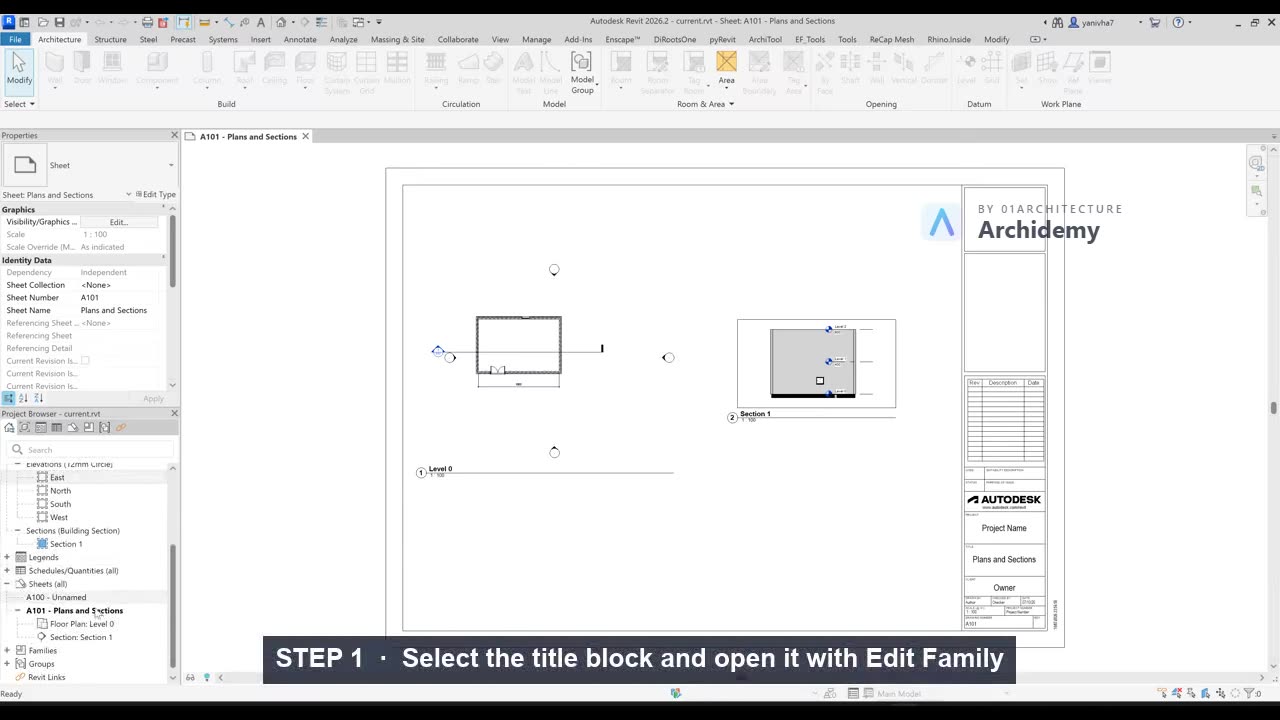
Task: Click the yanivha7 user account icon
Action: 1074,22
